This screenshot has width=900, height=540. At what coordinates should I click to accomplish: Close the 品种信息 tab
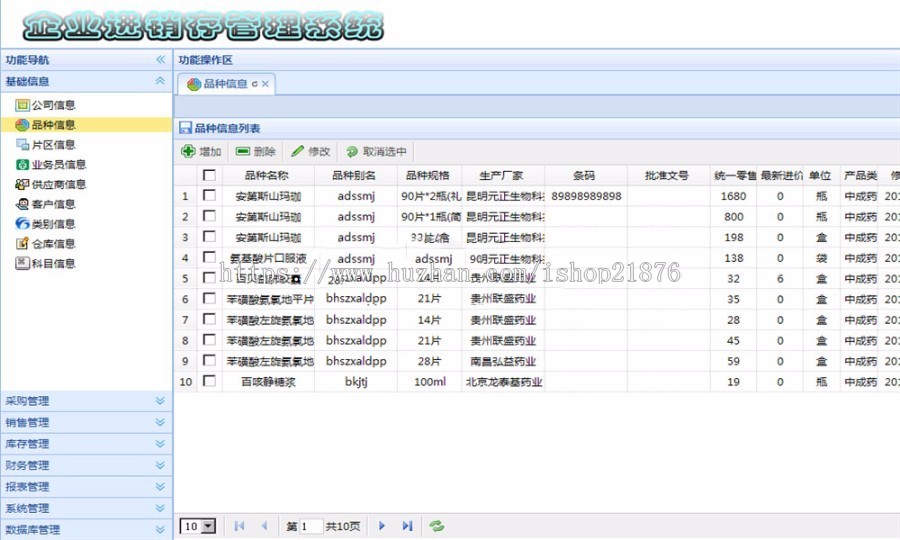265,84
